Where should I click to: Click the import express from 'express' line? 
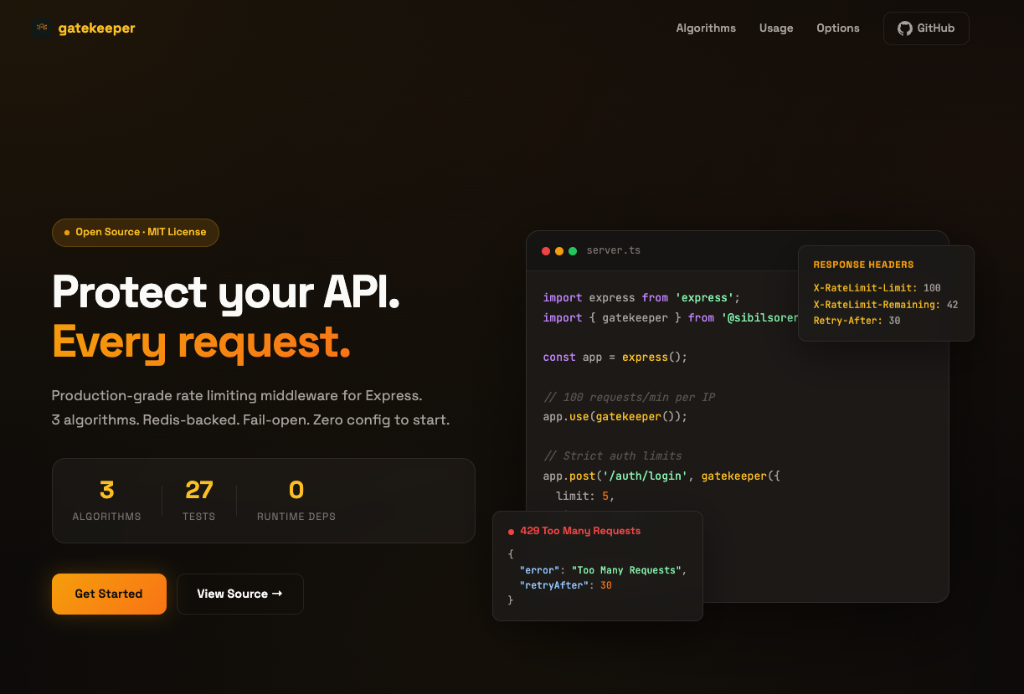(x=641, y=298)
